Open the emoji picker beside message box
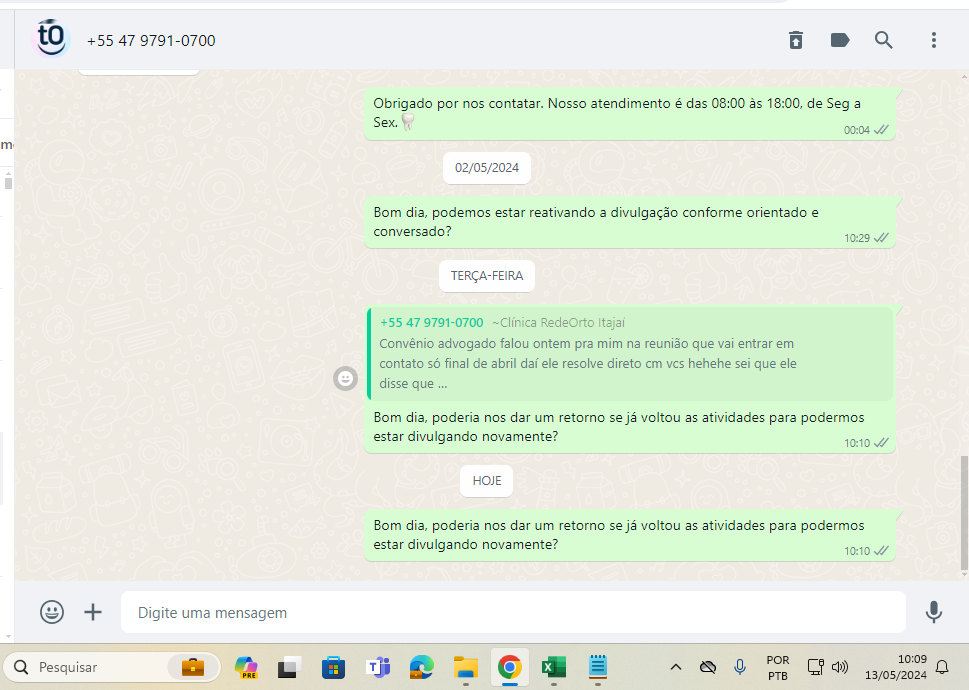This screenshot has height=690, width=969. tap(52, 612)
